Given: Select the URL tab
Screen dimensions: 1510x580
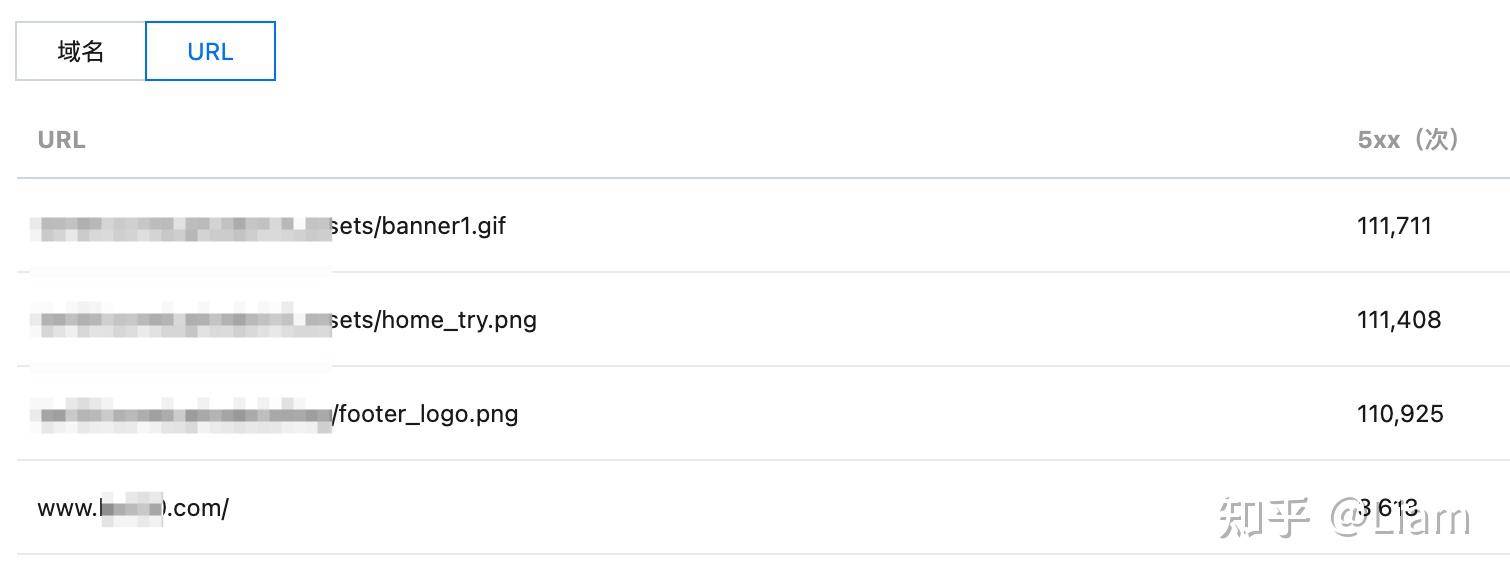Looking at the screenshot, I should click(x=210, y=51).
